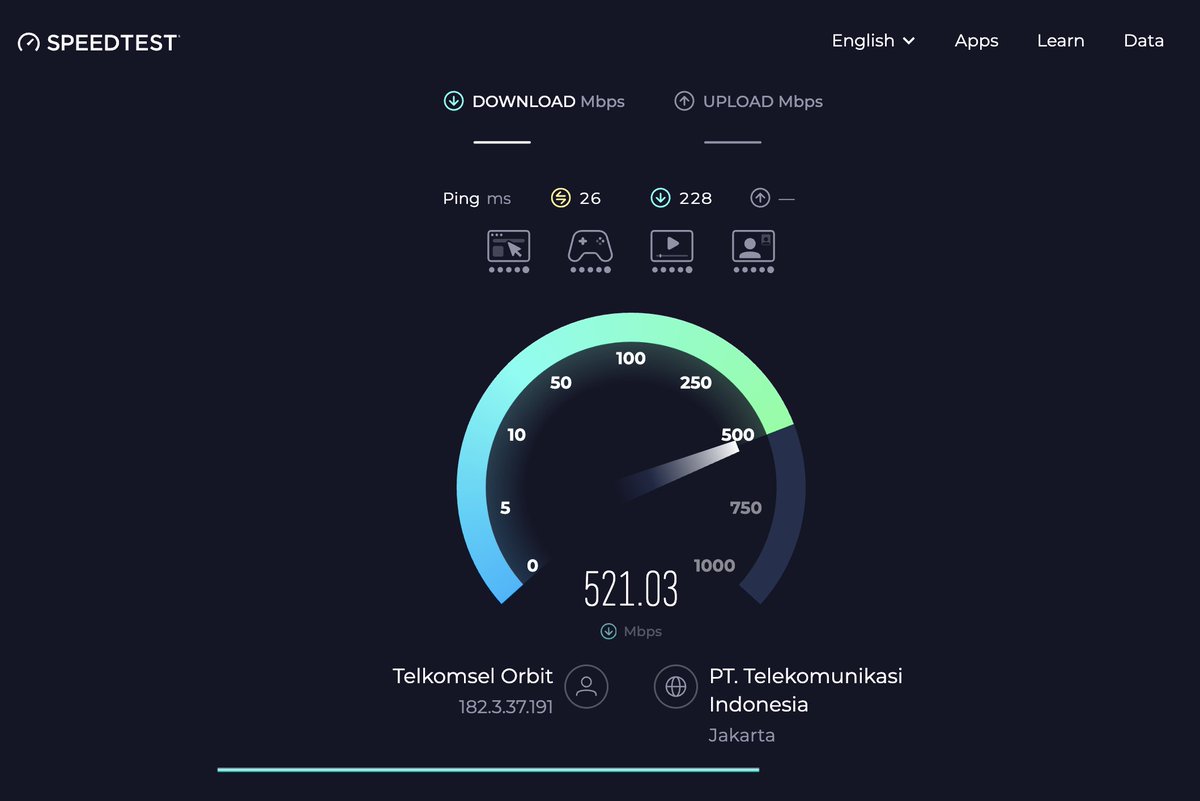Image resolution: width=1200 pixels, height=801 pixels.
Task: Click the speed gauge needle
Action: (x=678, y=470)
